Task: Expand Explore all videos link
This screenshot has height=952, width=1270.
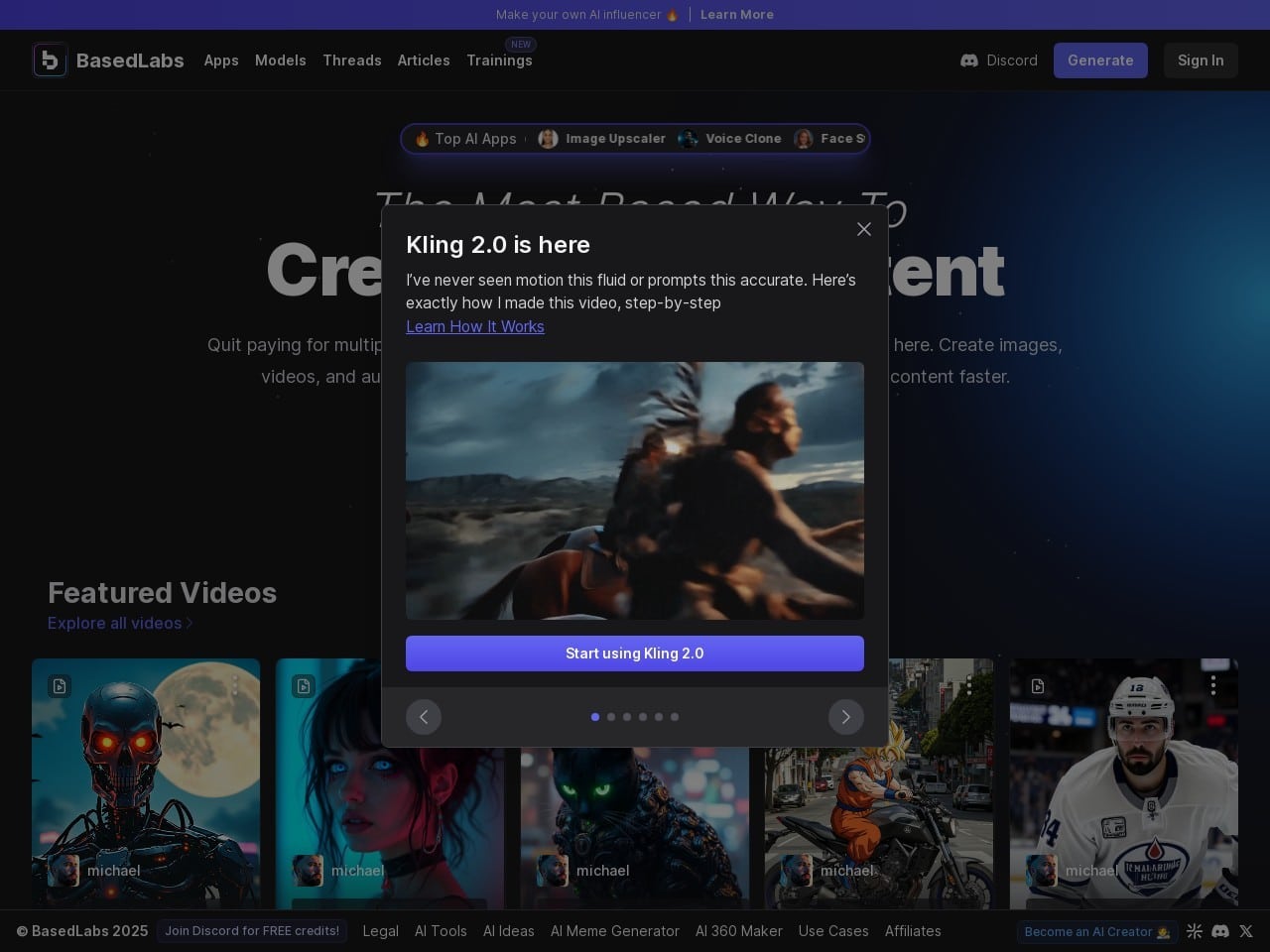Action: [x=120, y=623]
